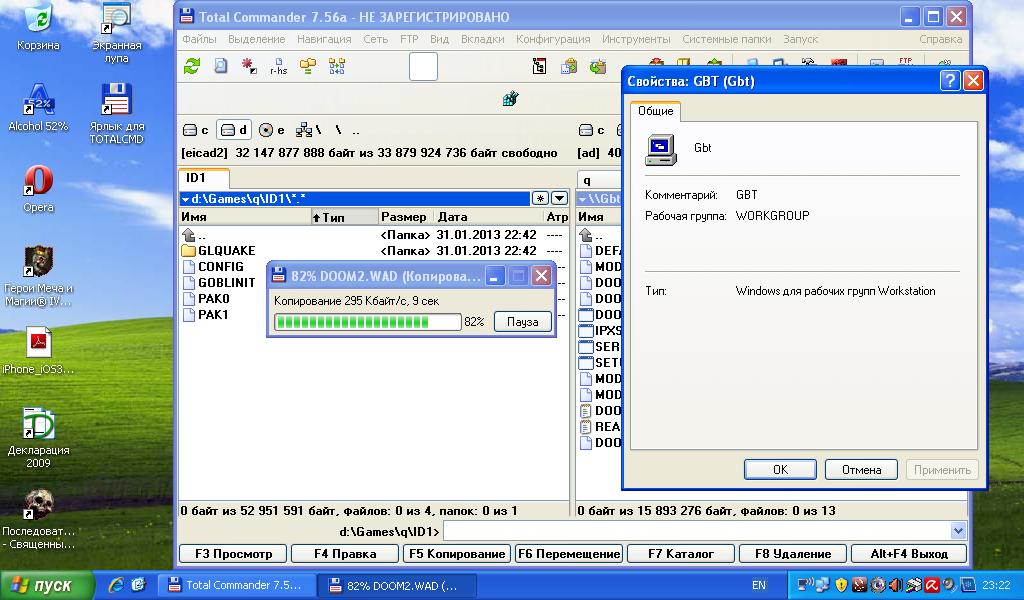The width and height of the screenshot is (1024, 600).
Task: Click the F8 Удаление button
Action: [793, 554]
